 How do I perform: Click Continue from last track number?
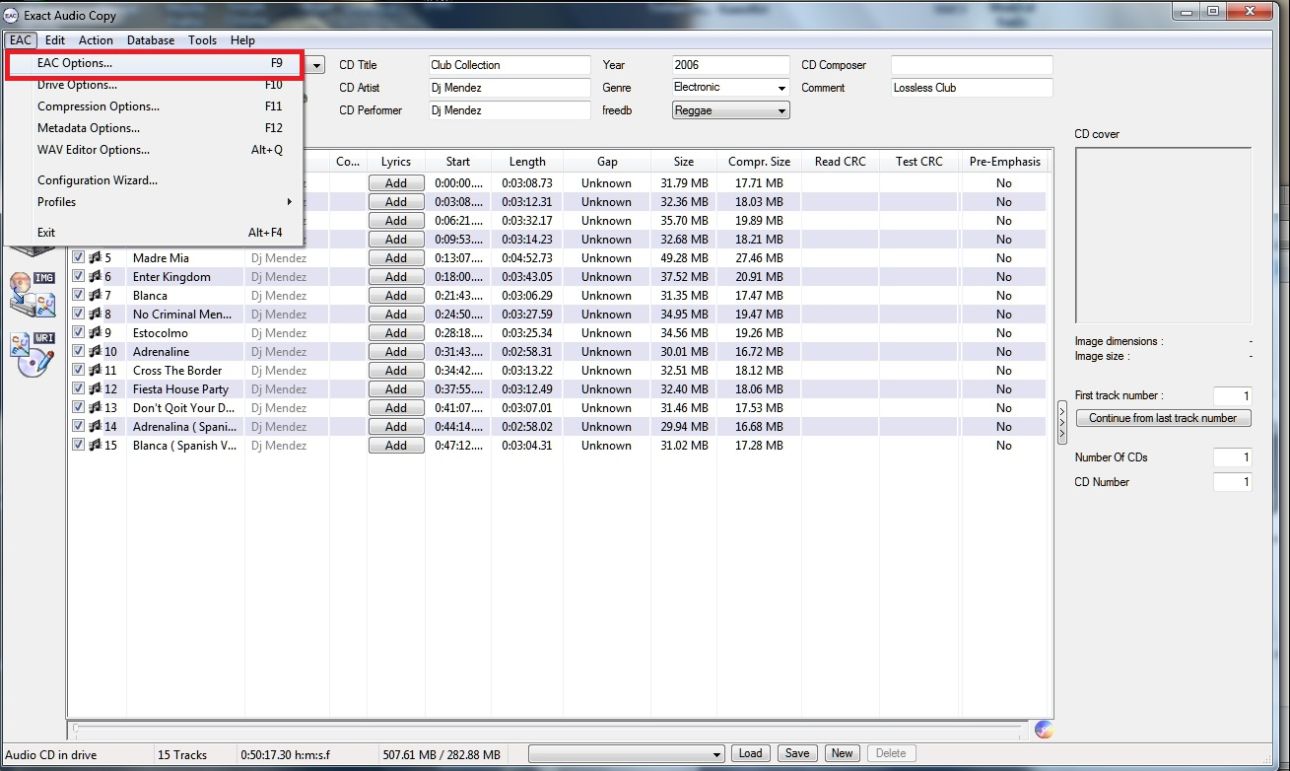point(1163,418)
